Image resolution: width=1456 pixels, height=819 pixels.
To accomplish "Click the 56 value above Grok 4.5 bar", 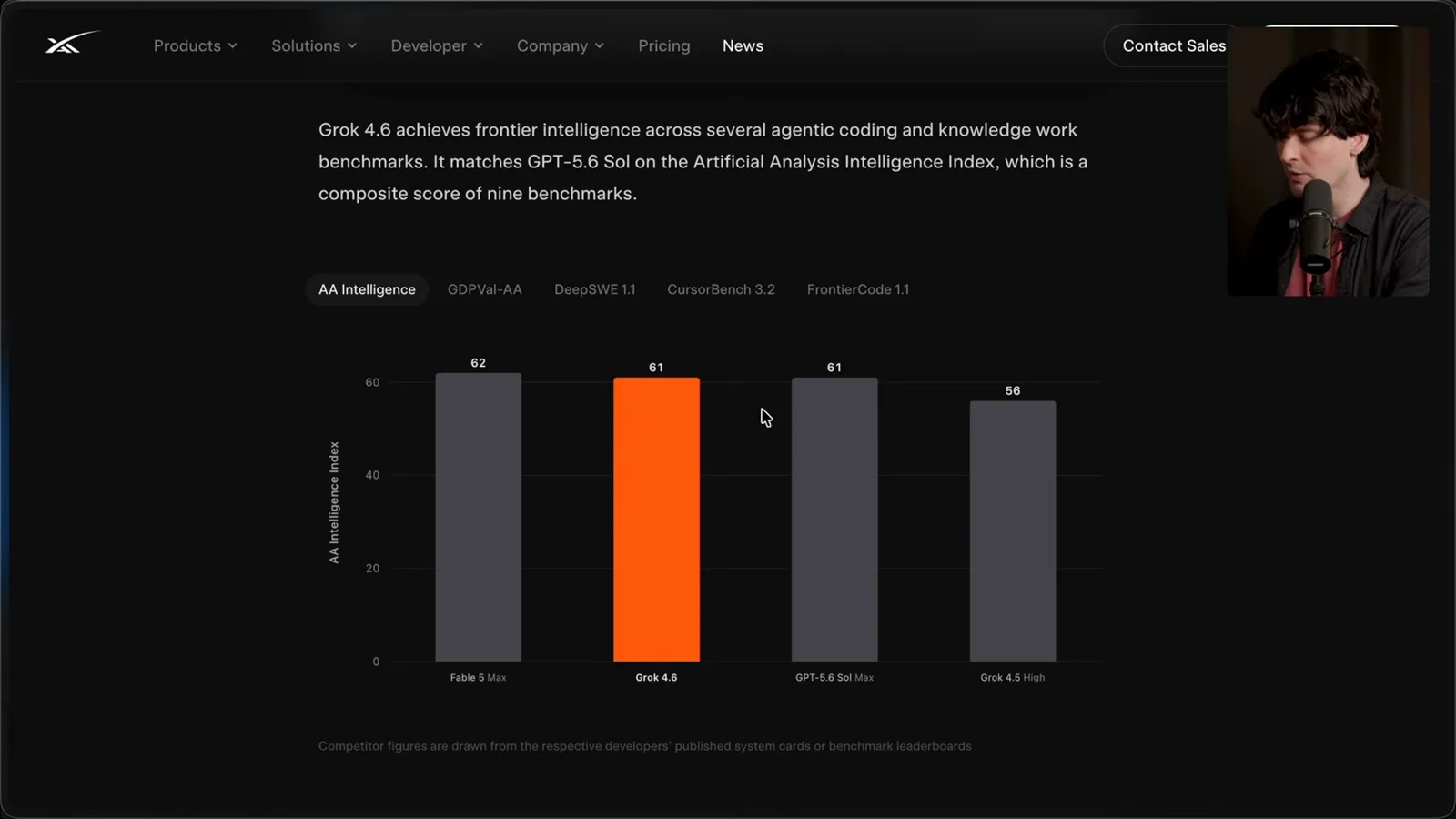I will click(1013, 390).
